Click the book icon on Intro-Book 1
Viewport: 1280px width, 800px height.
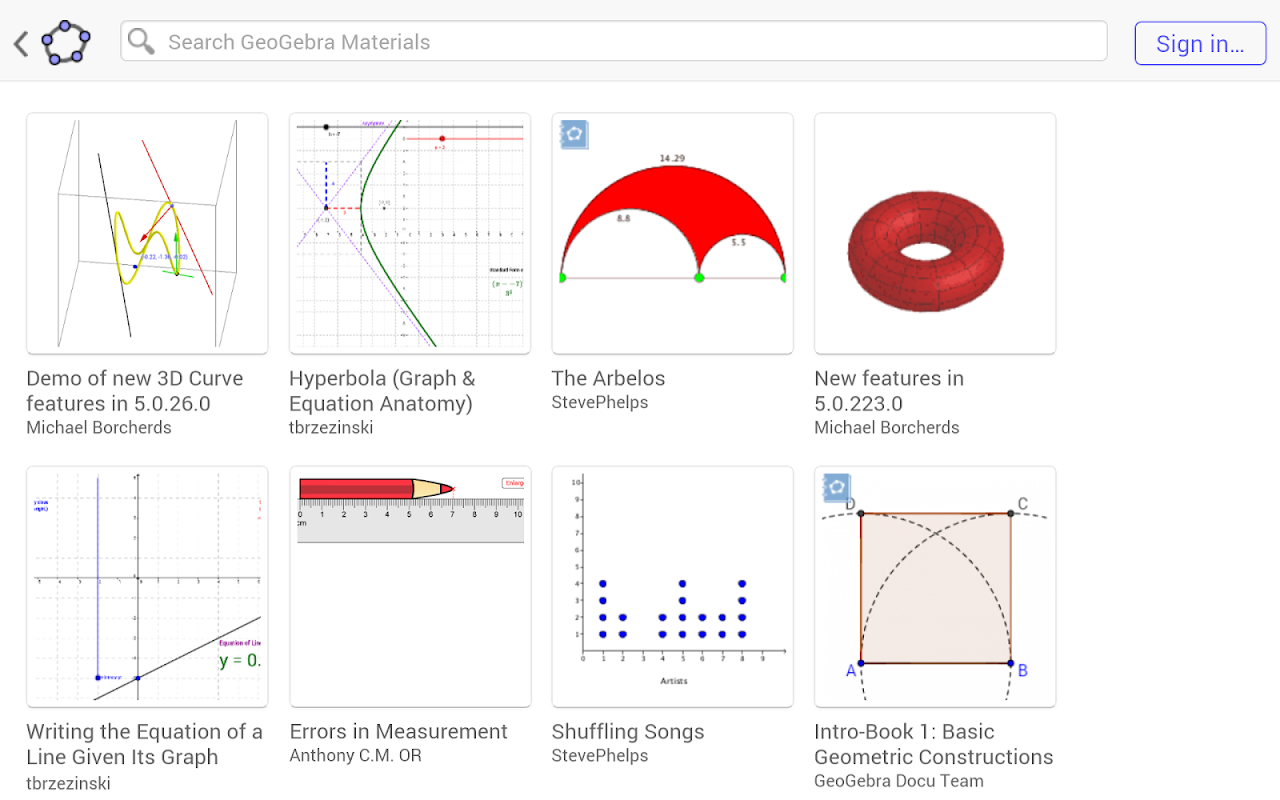pyautogui.click(x=837, y=488)
